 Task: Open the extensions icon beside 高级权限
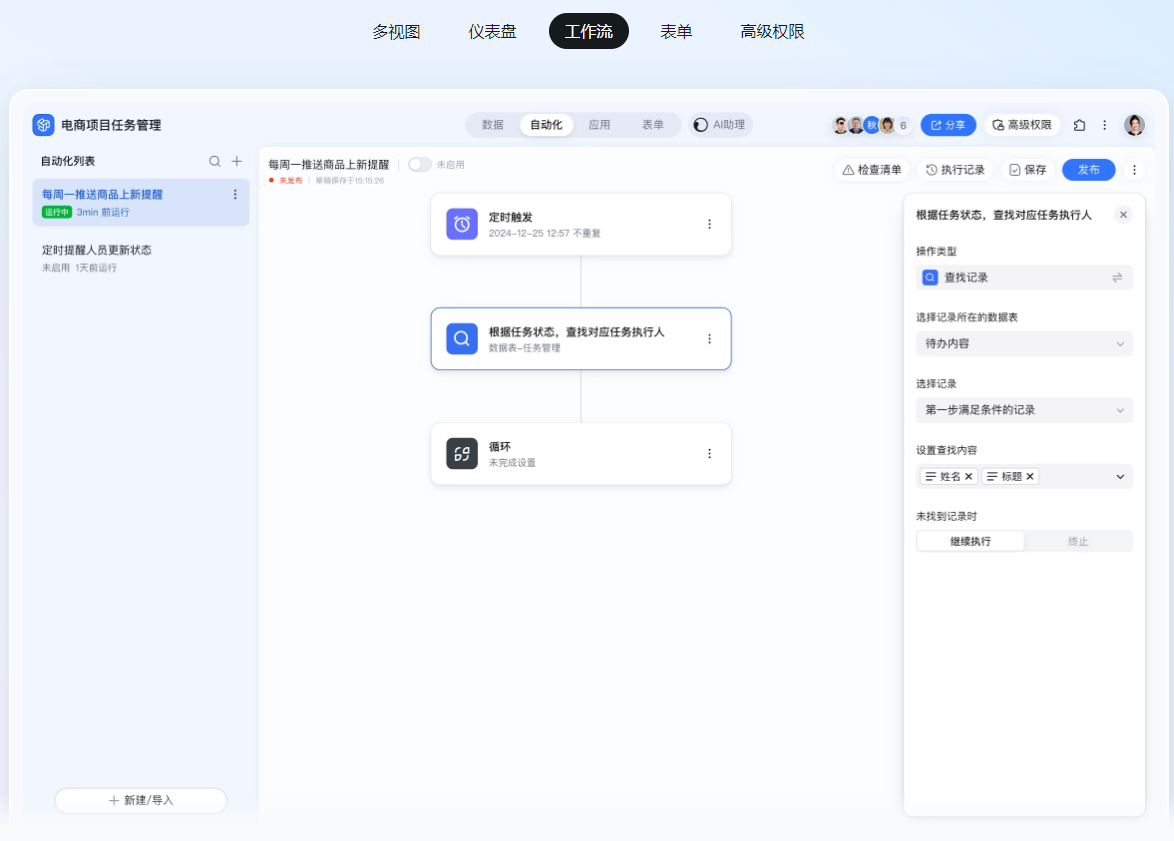point(1079,125)
